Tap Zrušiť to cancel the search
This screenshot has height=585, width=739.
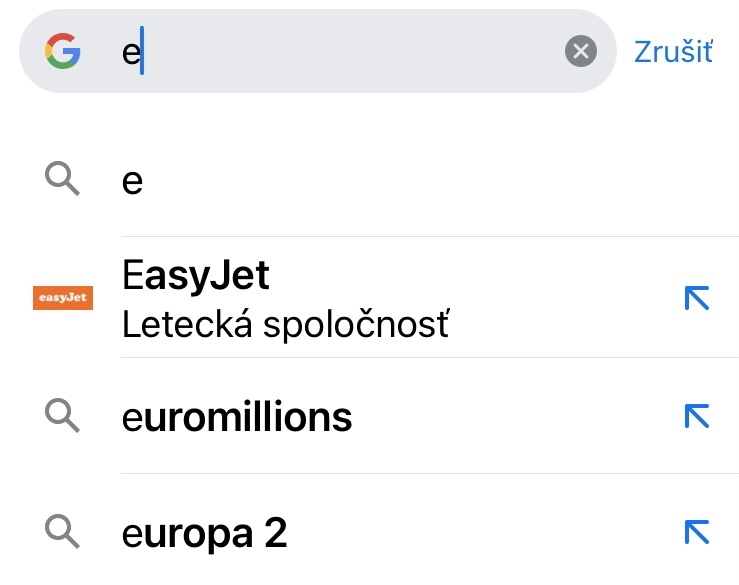click(673, 52)
